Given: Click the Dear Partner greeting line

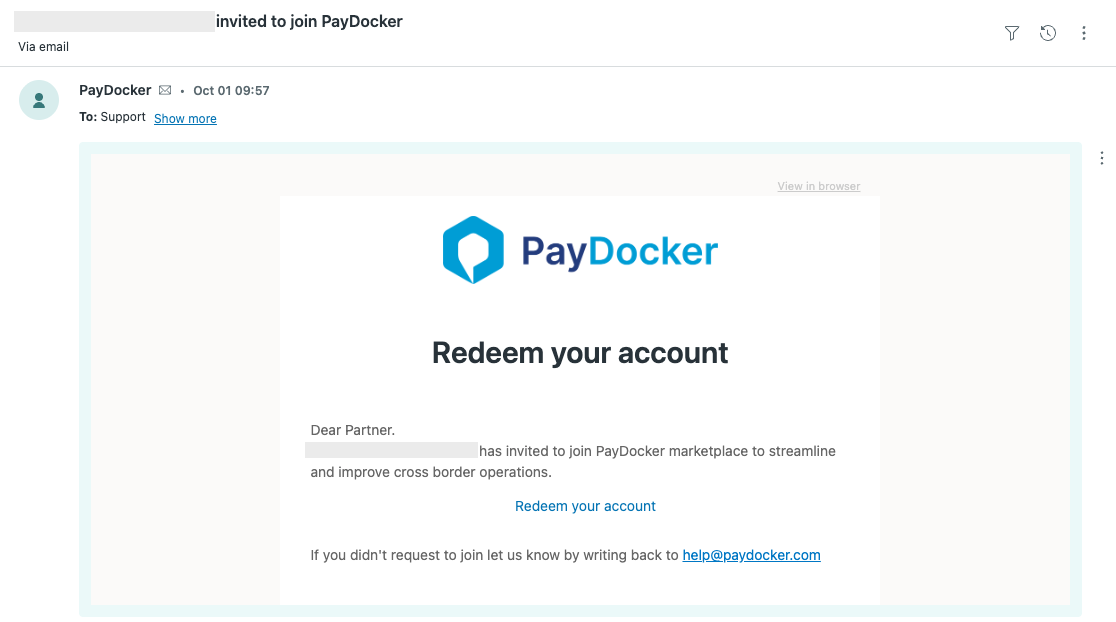Looking at the screenshot, I should coord(353,431).
